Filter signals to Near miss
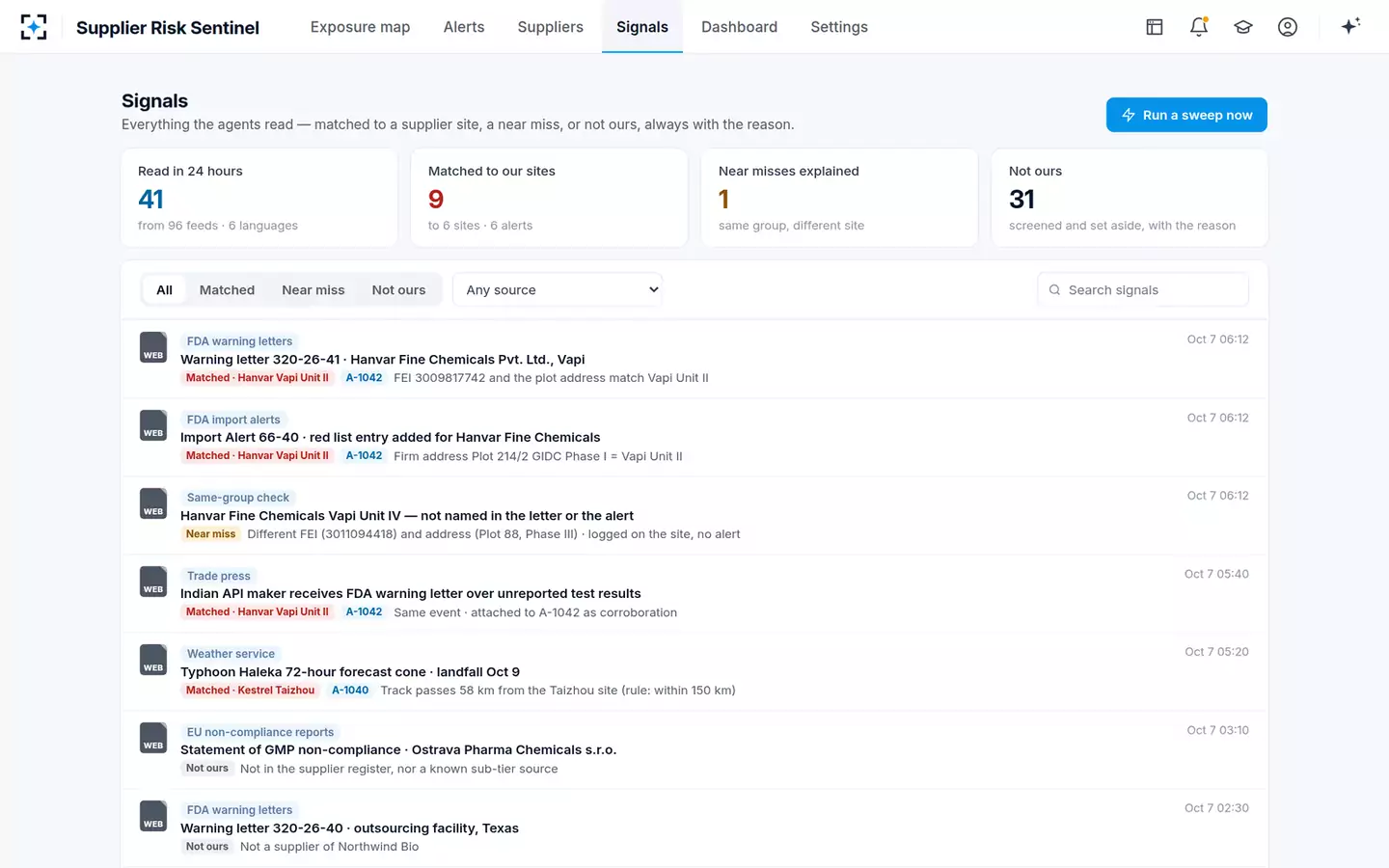The height and width of the screenshot is (868, 1389). (313, 290)
